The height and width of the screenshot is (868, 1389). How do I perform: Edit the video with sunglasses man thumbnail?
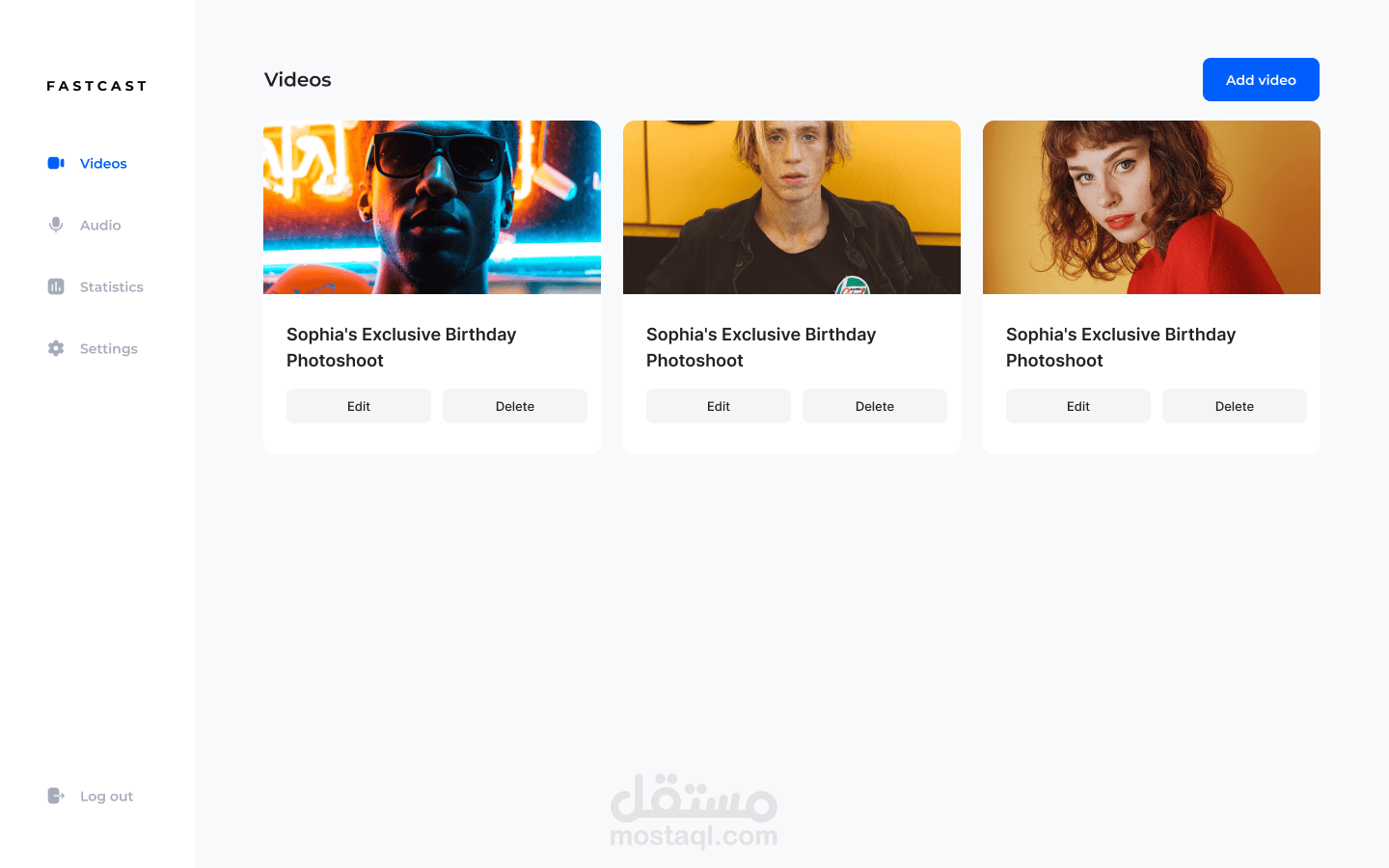[359, 406]
